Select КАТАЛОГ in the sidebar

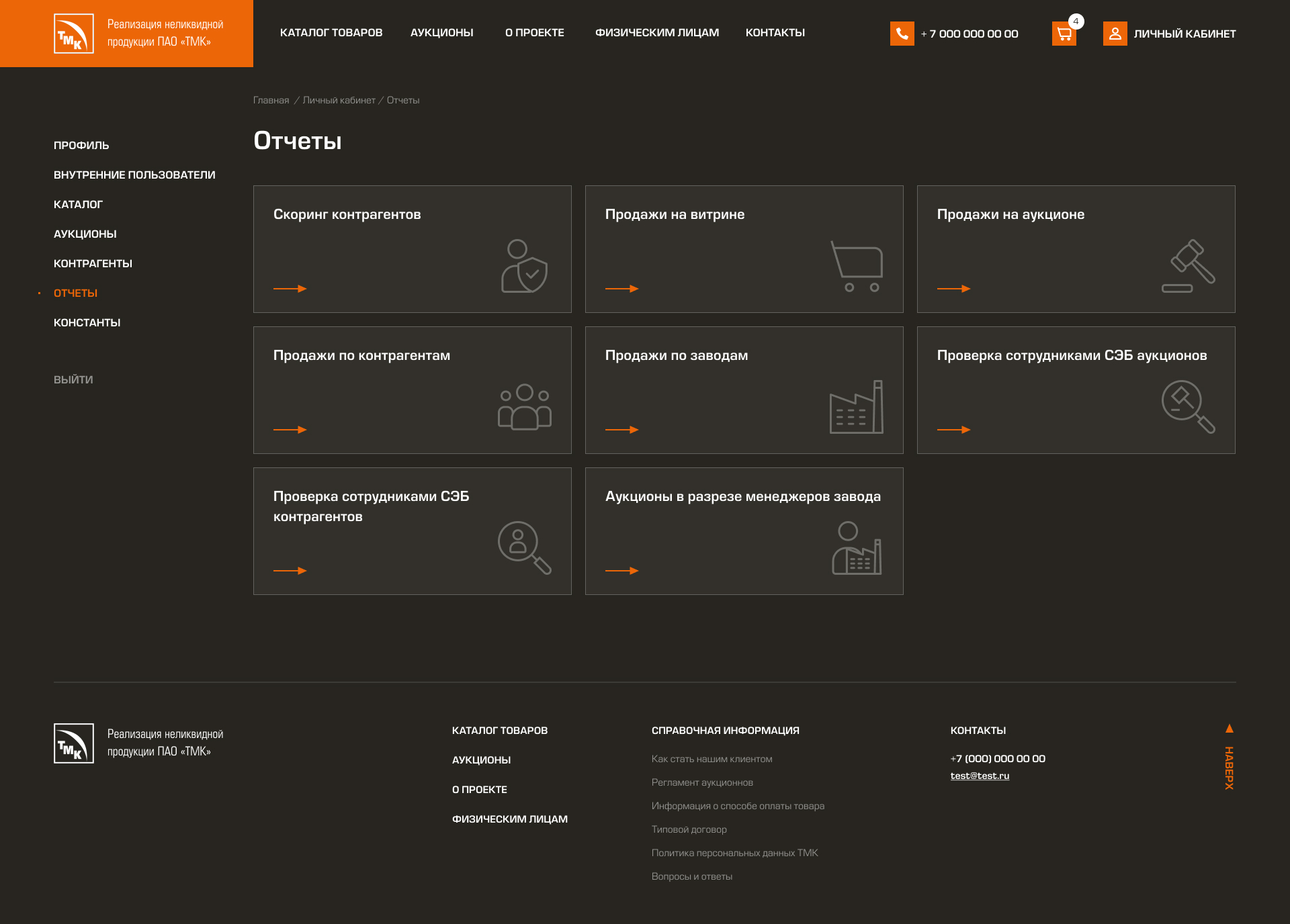pyautogui.click(x=78, y=204)
